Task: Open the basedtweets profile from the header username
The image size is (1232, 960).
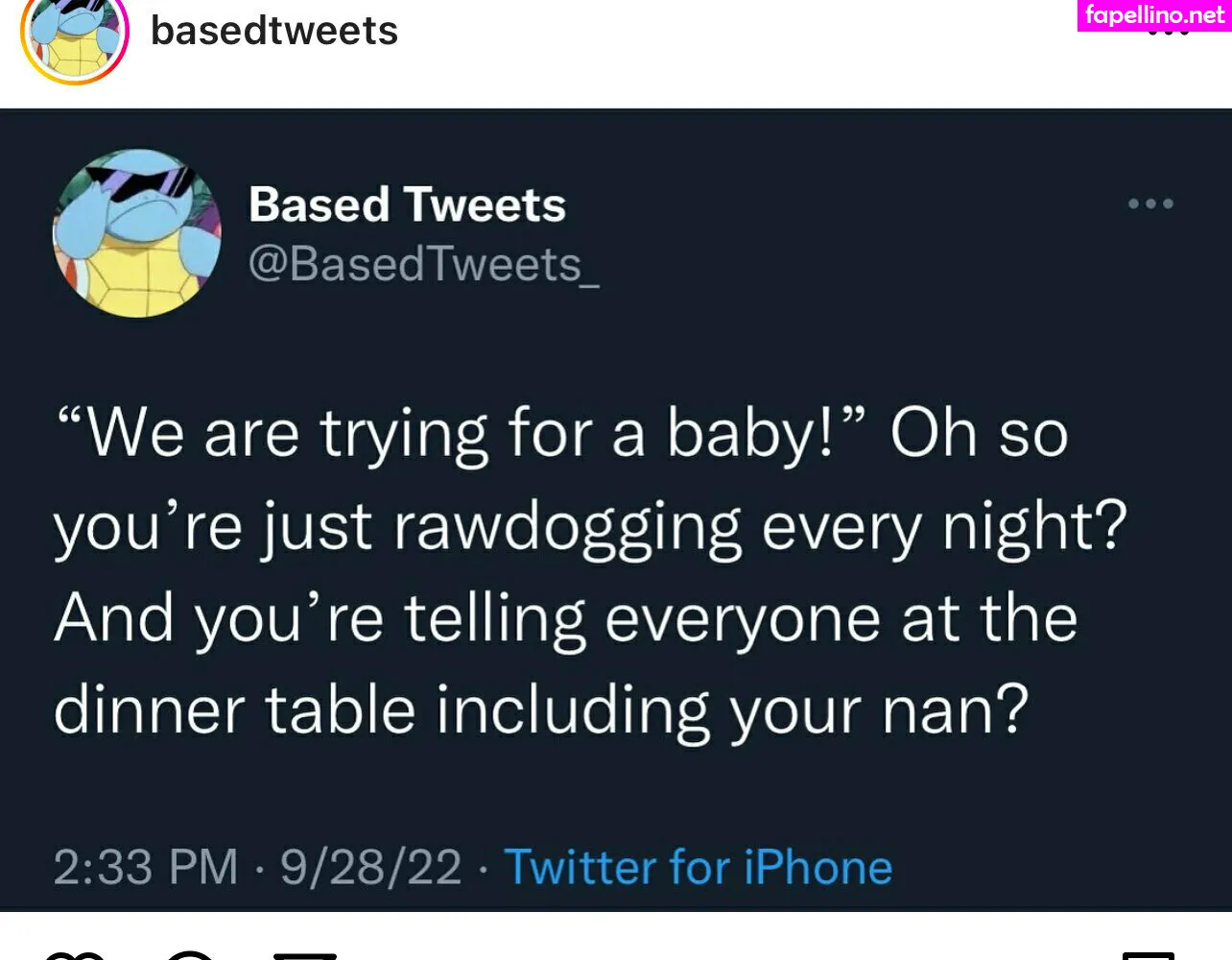Action: (274, 31)
